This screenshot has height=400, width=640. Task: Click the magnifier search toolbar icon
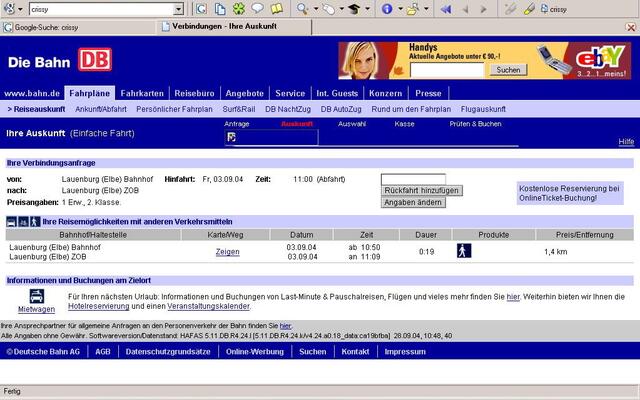coord(302,9)
